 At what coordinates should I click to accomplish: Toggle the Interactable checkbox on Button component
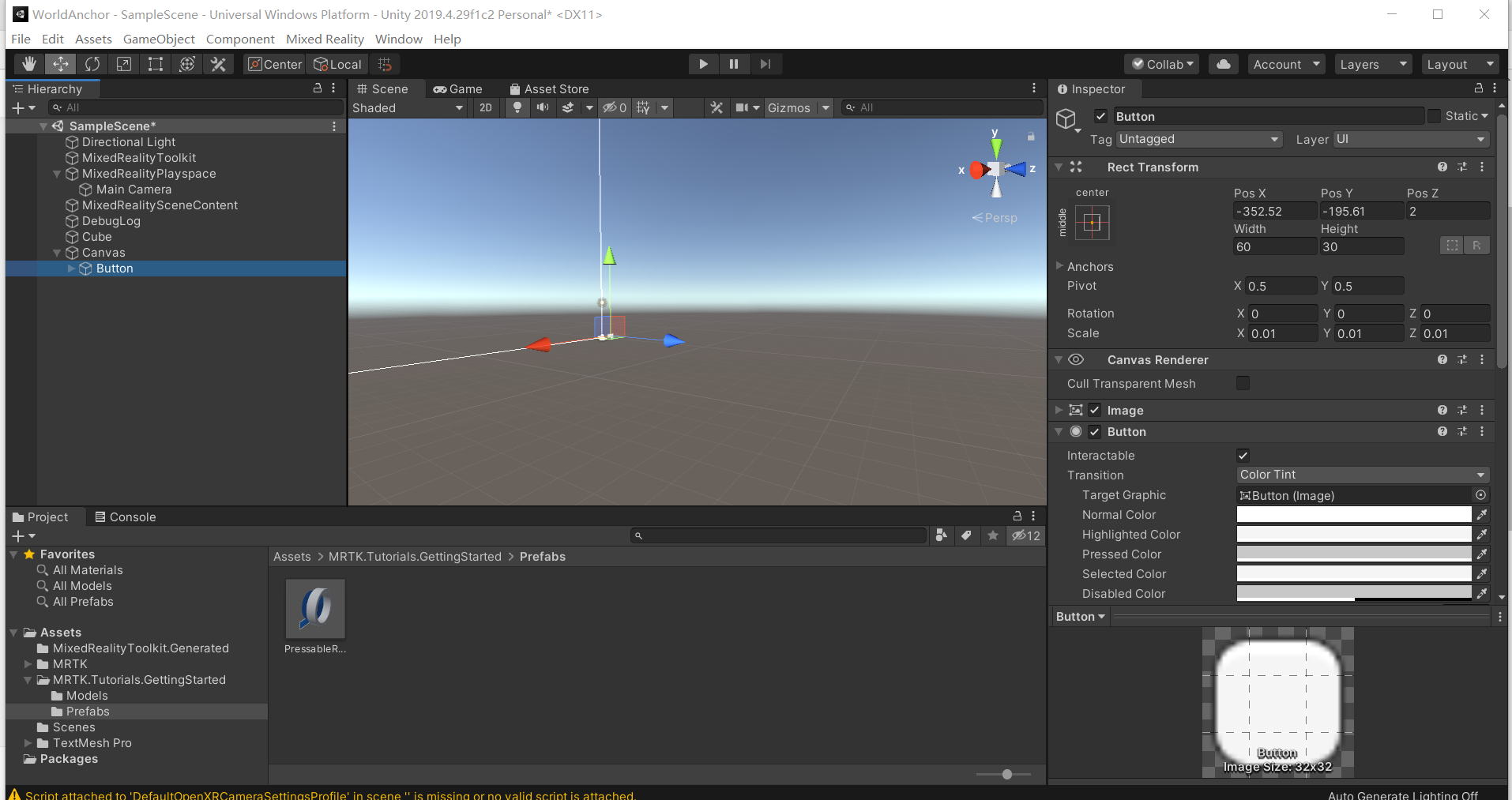1243,455
